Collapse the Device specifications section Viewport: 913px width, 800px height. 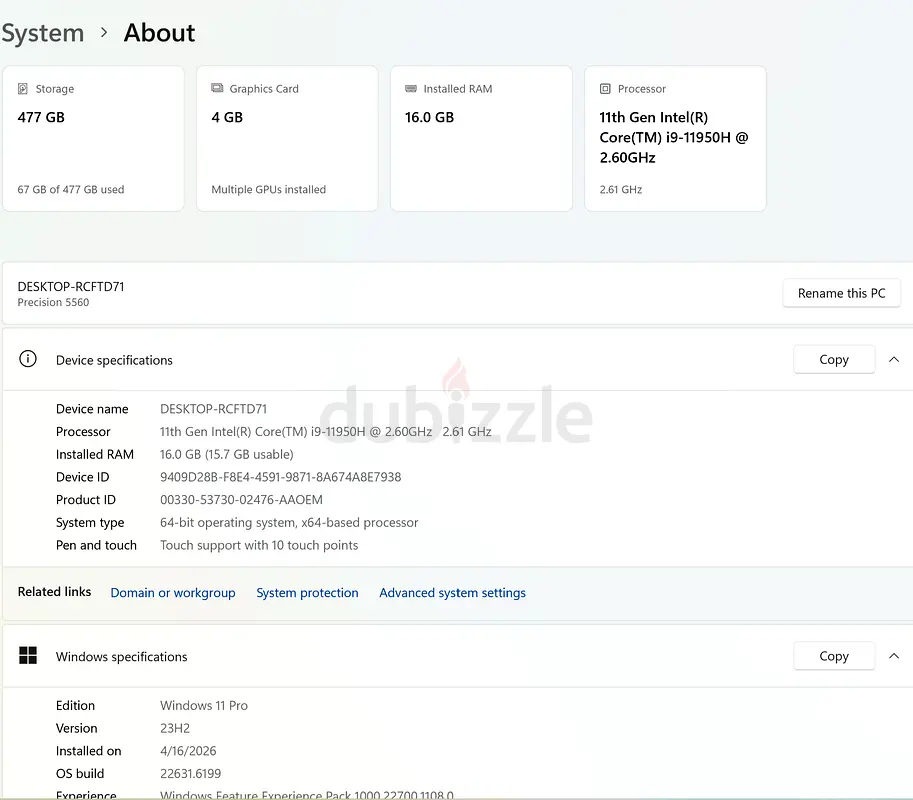894,359
